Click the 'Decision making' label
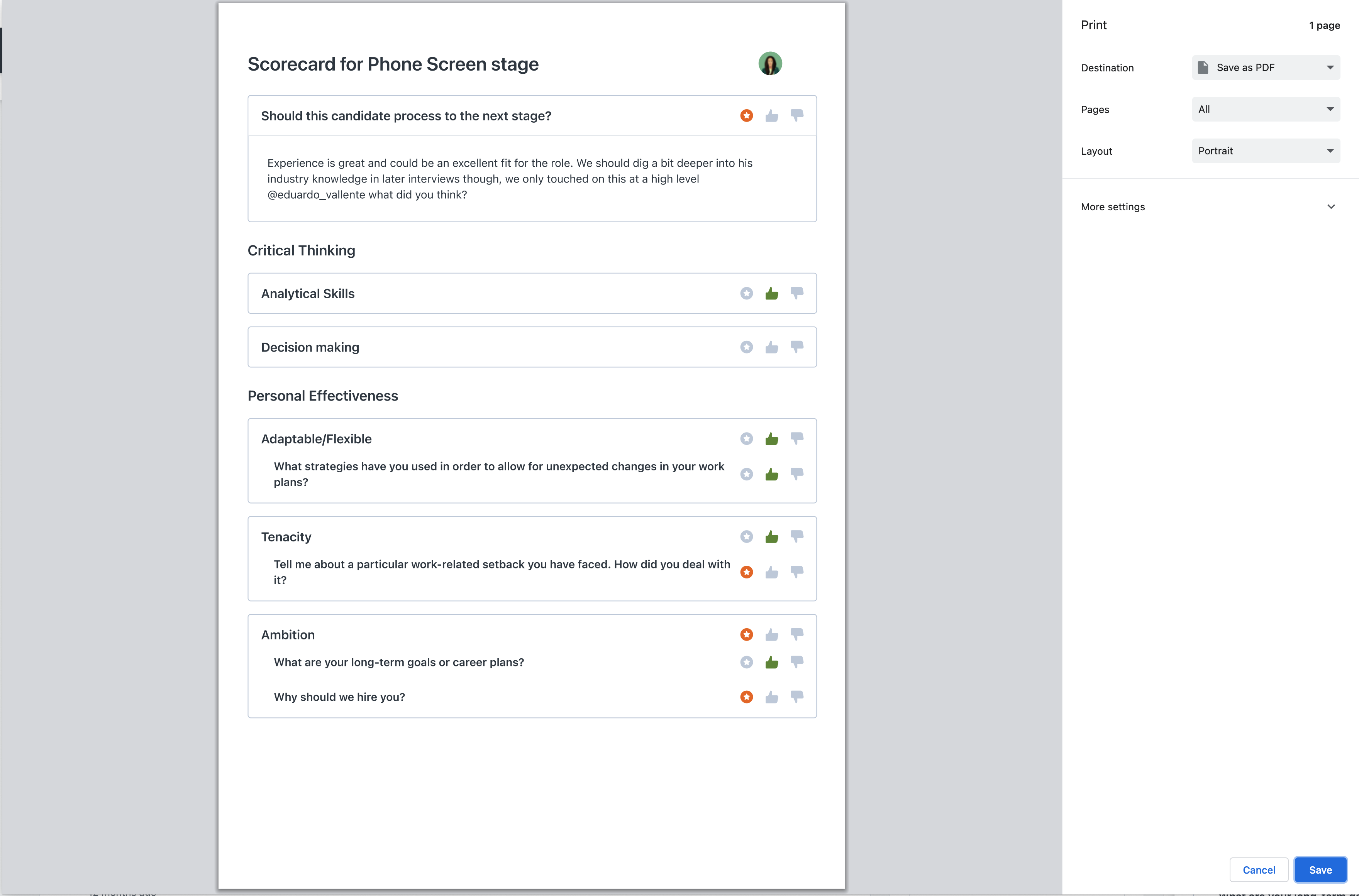This screenshot has height=896, width=1359. (x=310, y=347)
